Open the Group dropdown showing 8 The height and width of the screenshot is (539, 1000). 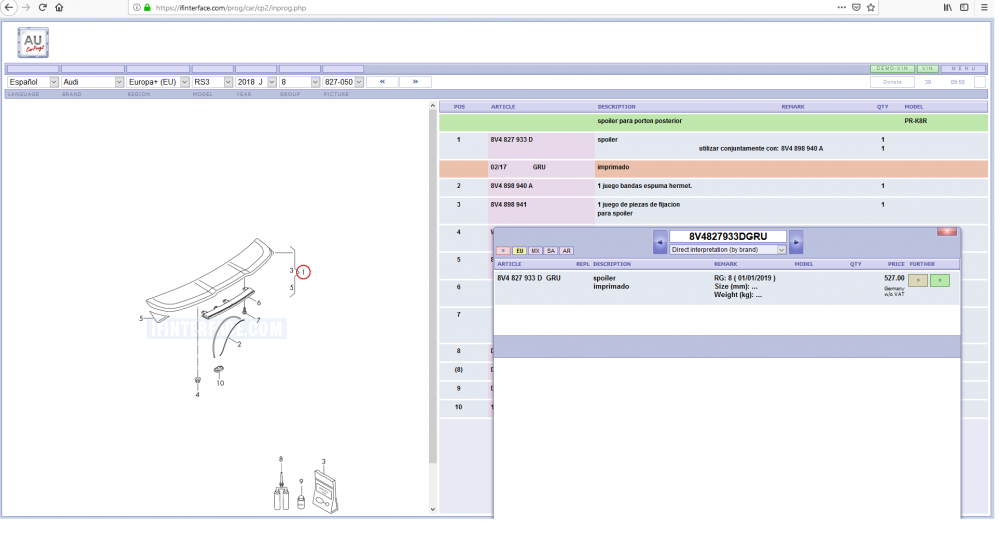coord(299,82)
